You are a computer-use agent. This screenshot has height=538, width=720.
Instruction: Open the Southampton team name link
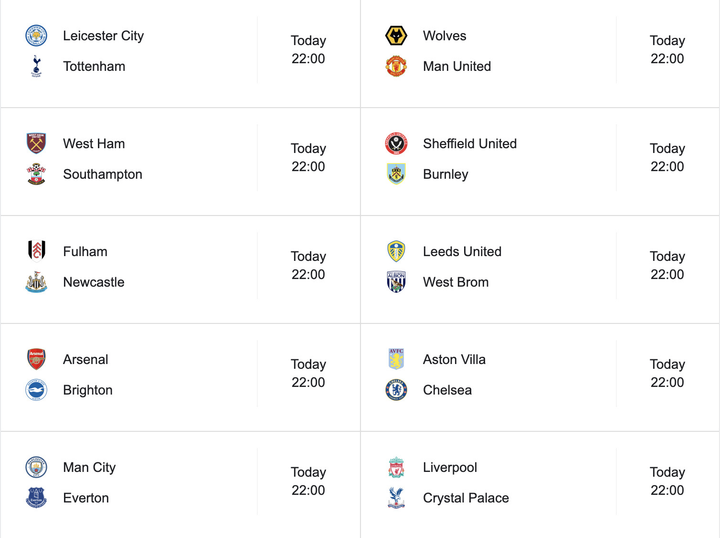pos(102,174)
